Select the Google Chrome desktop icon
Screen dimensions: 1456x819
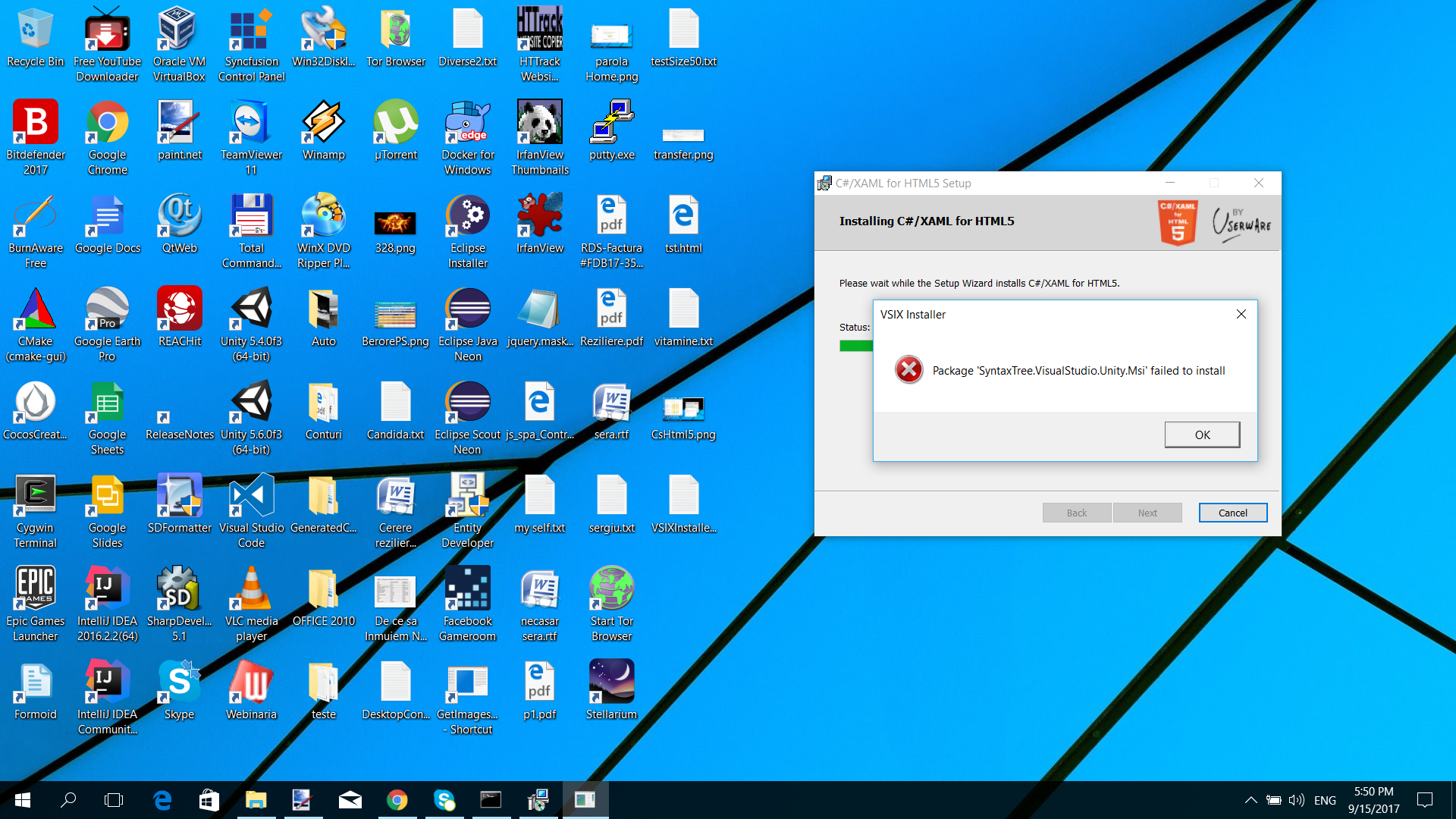tap(107, 138)
